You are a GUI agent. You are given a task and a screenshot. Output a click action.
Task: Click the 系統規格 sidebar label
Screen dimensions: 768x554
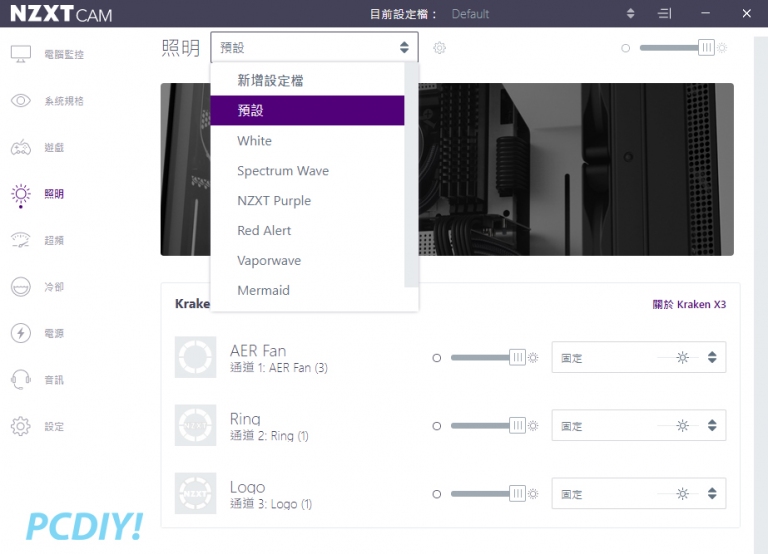pos(64,101)
